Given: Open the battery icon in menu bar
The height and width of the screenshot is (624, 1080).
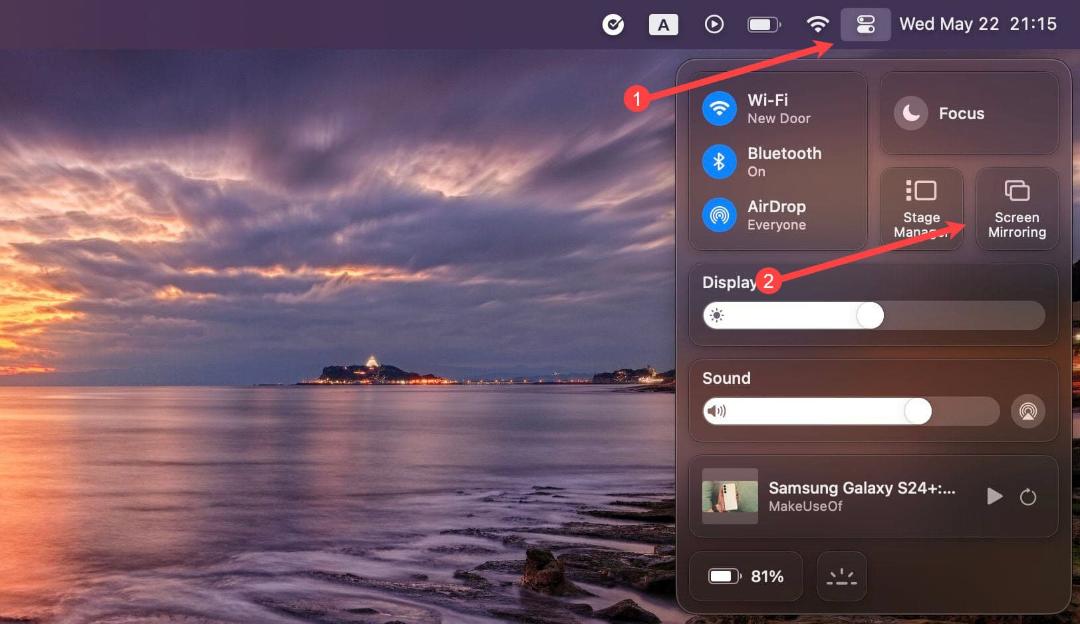Looking at the screenshot, I should click(x=764, y=25).
